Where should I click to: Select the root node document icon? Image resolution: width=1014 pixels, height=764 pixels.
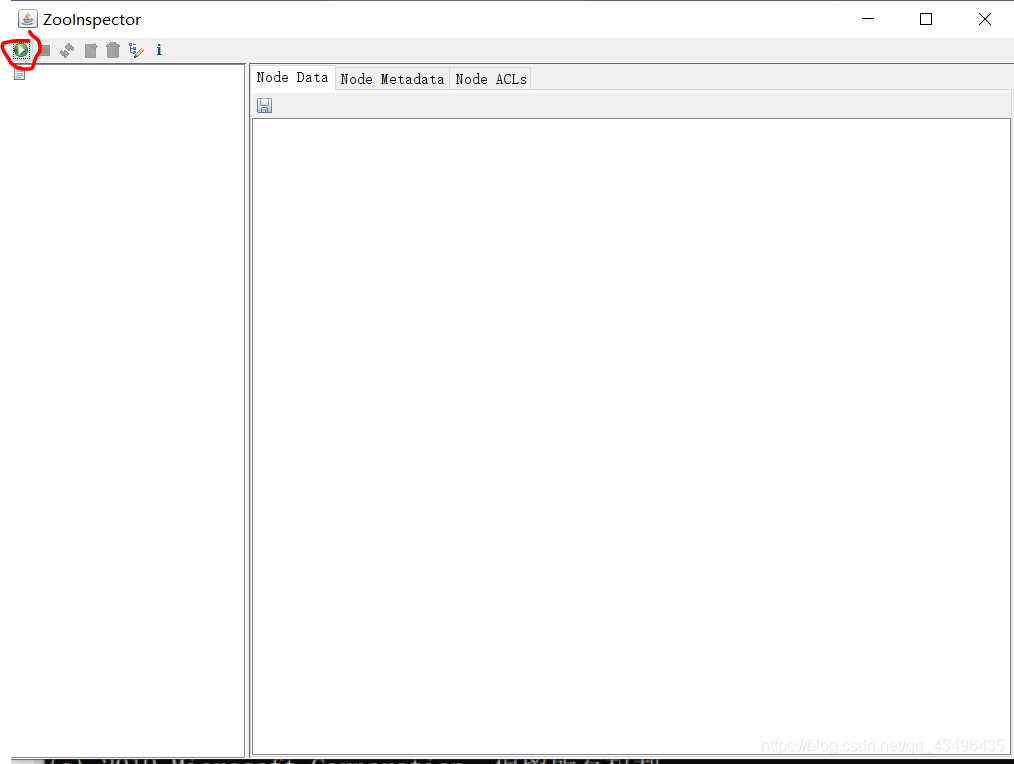(19, 74)
